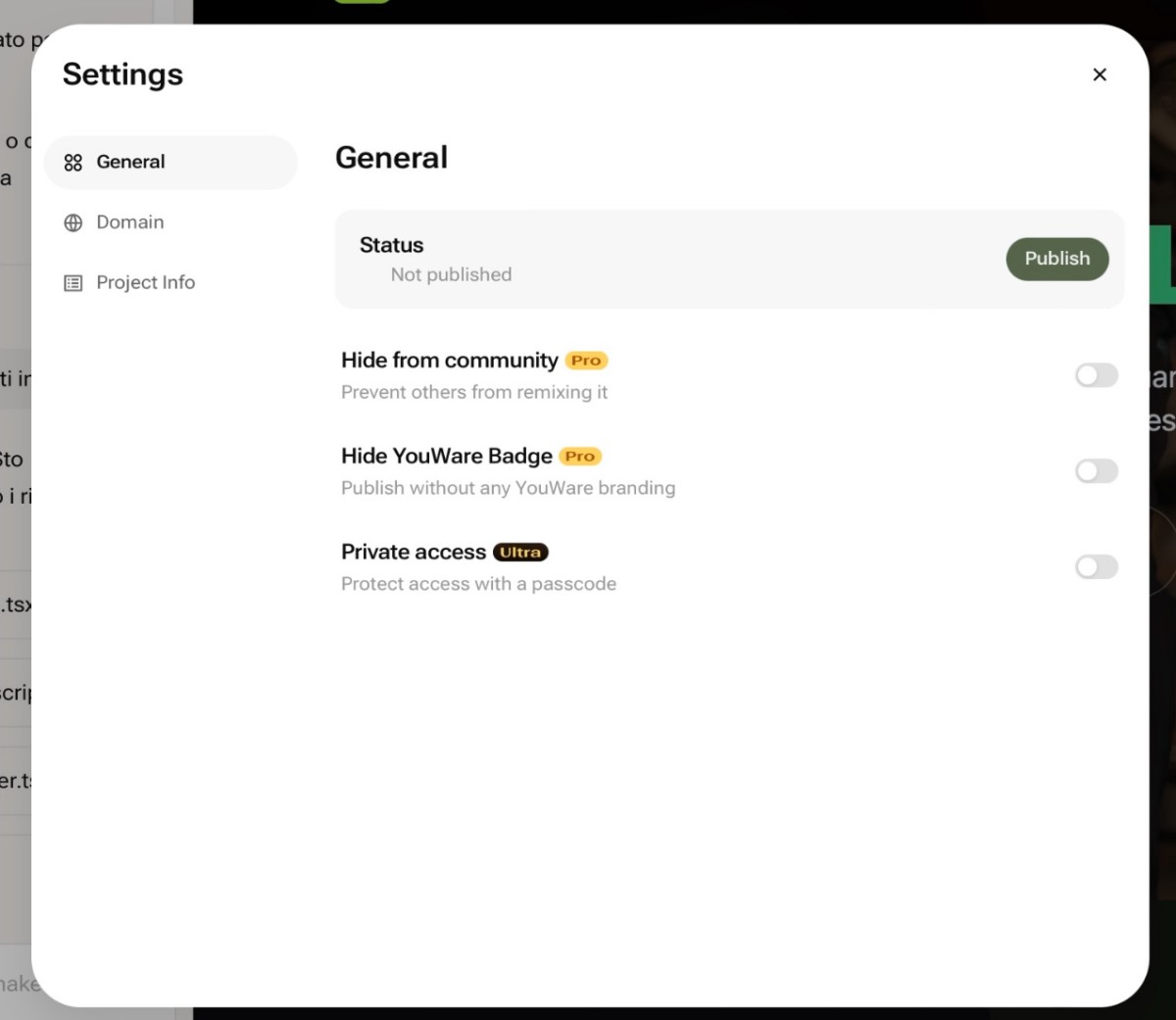Switch to the Domain settings tab
Viewport: 1176px width, 1020px height.
129,222
